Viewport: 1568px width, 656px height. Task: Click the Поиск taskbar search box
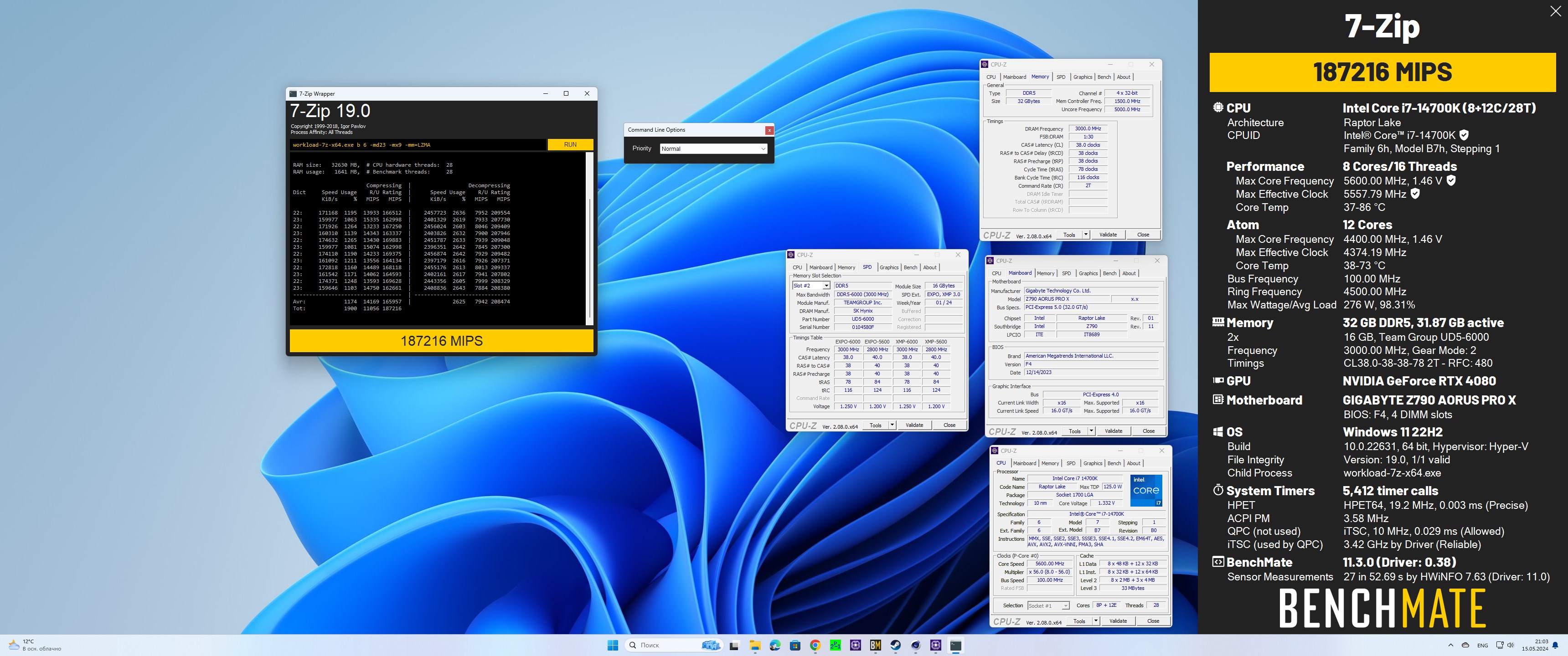point(674,645)
